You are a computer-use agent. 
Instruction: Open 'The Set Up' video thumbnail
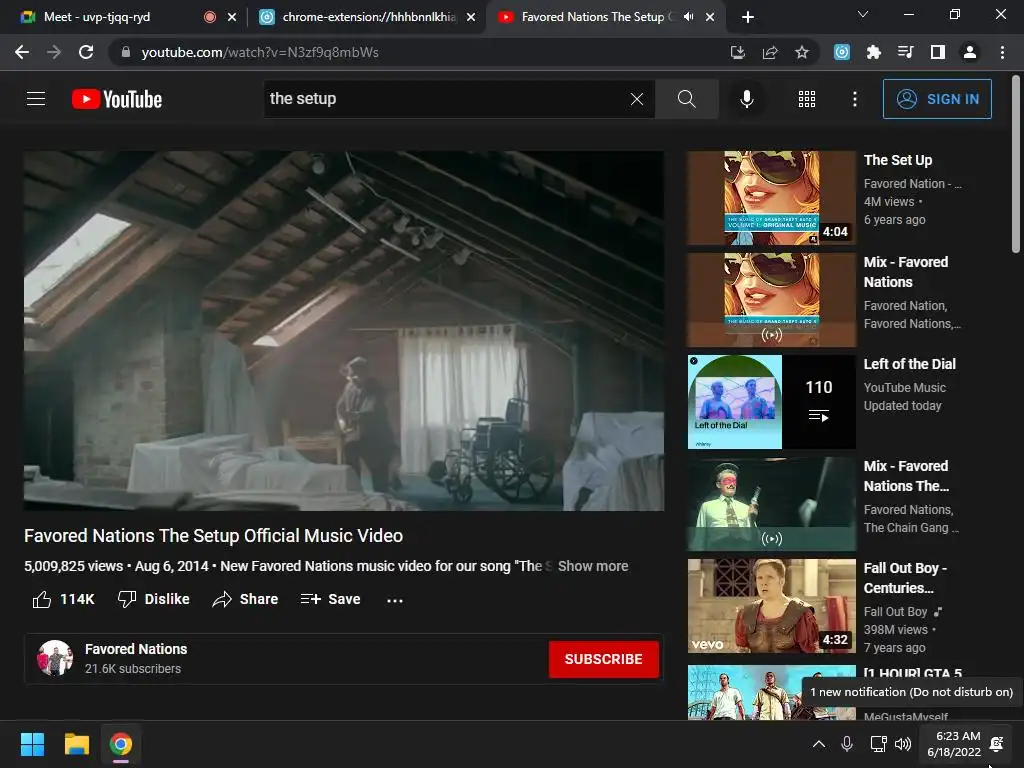tap(771, 198)
